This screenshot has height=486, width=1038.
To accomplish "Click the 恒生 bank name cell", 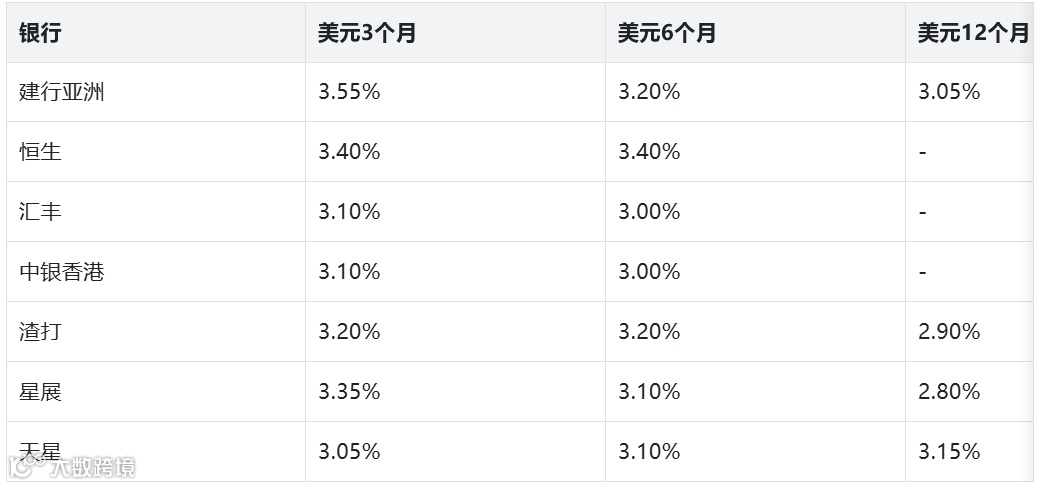I will pos(40,152).
